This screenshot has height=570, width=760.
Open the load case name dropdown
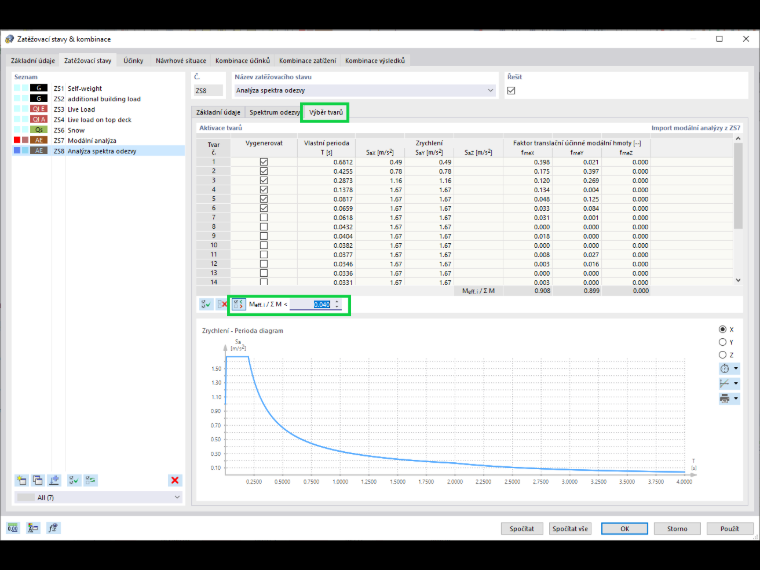490,91
